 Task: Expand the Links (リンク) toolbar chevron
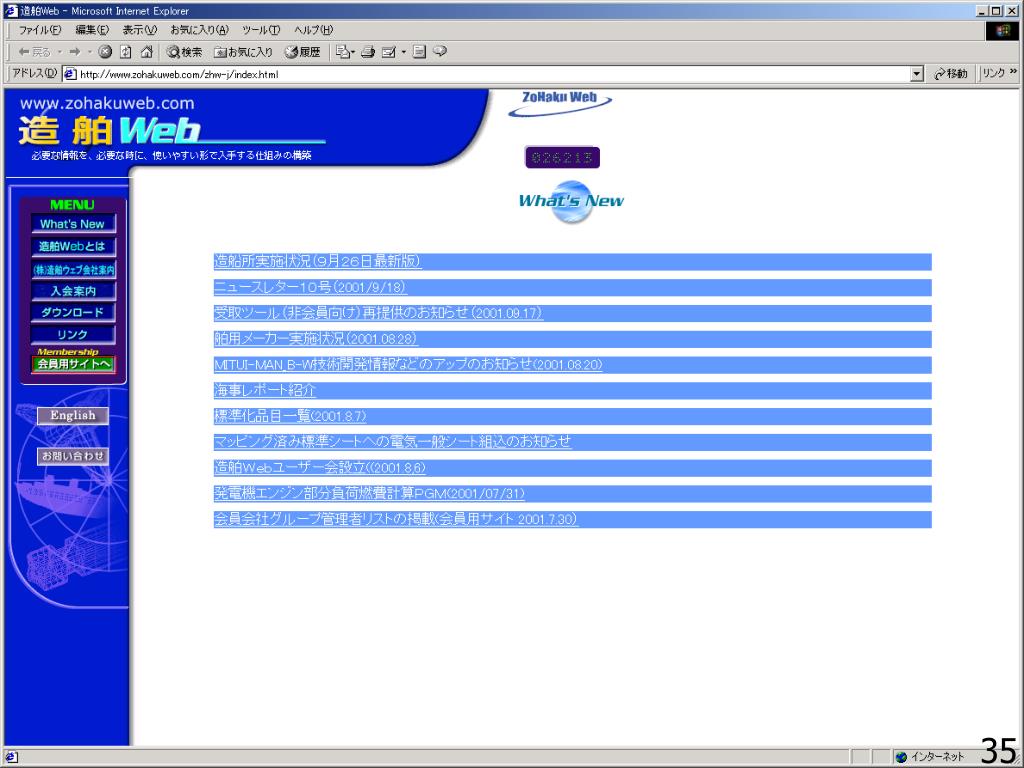point(1014,71)
